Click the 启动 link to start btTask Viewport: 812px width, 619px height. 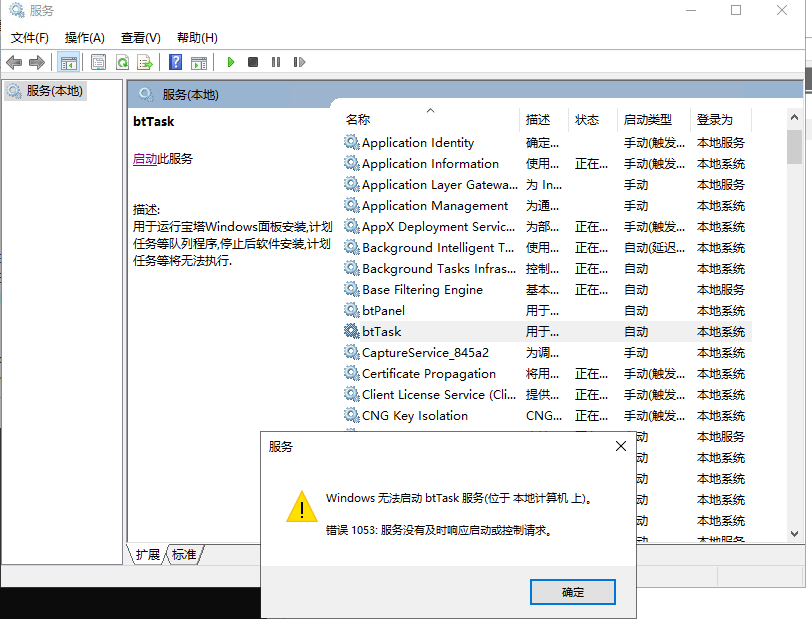pos(145,159)
